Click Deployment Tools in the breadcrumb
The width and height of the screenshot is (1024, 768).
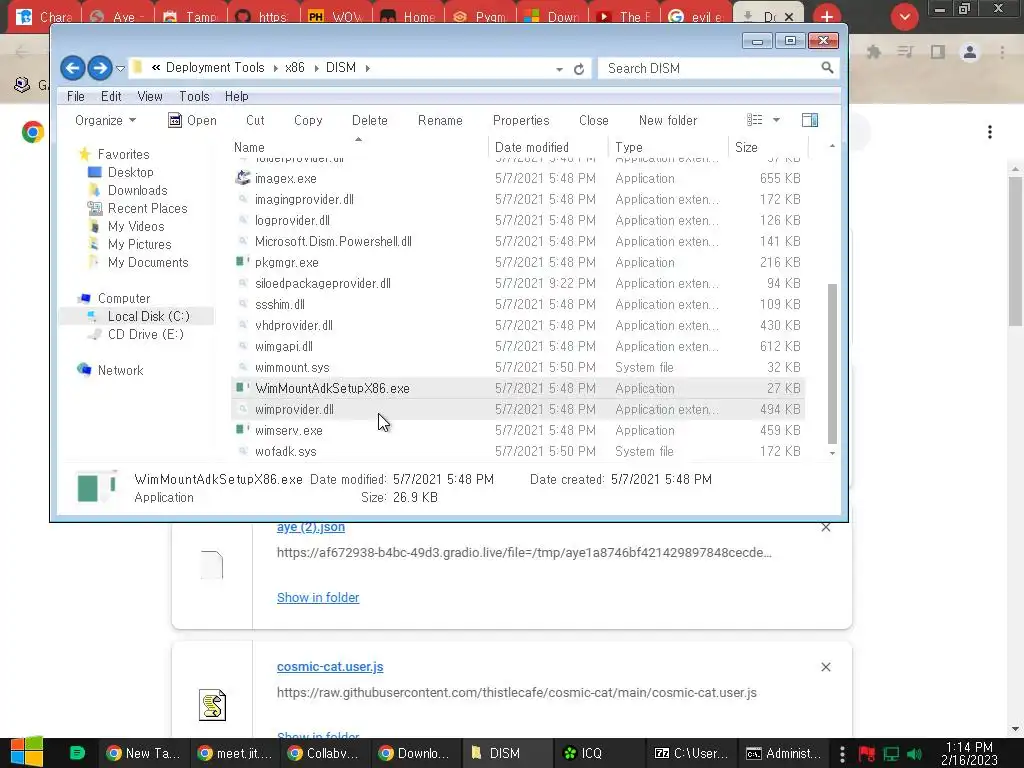(215, 68)
